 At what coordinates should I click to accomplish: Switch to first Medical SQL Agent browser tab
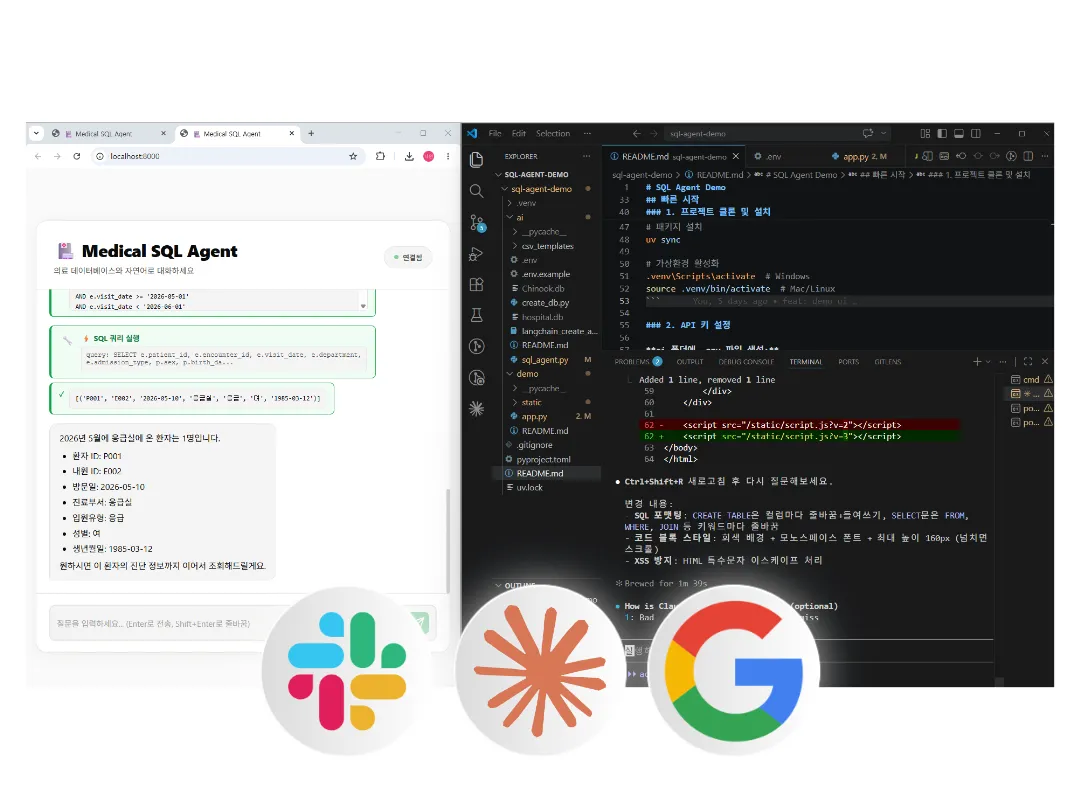pos(103,134)
